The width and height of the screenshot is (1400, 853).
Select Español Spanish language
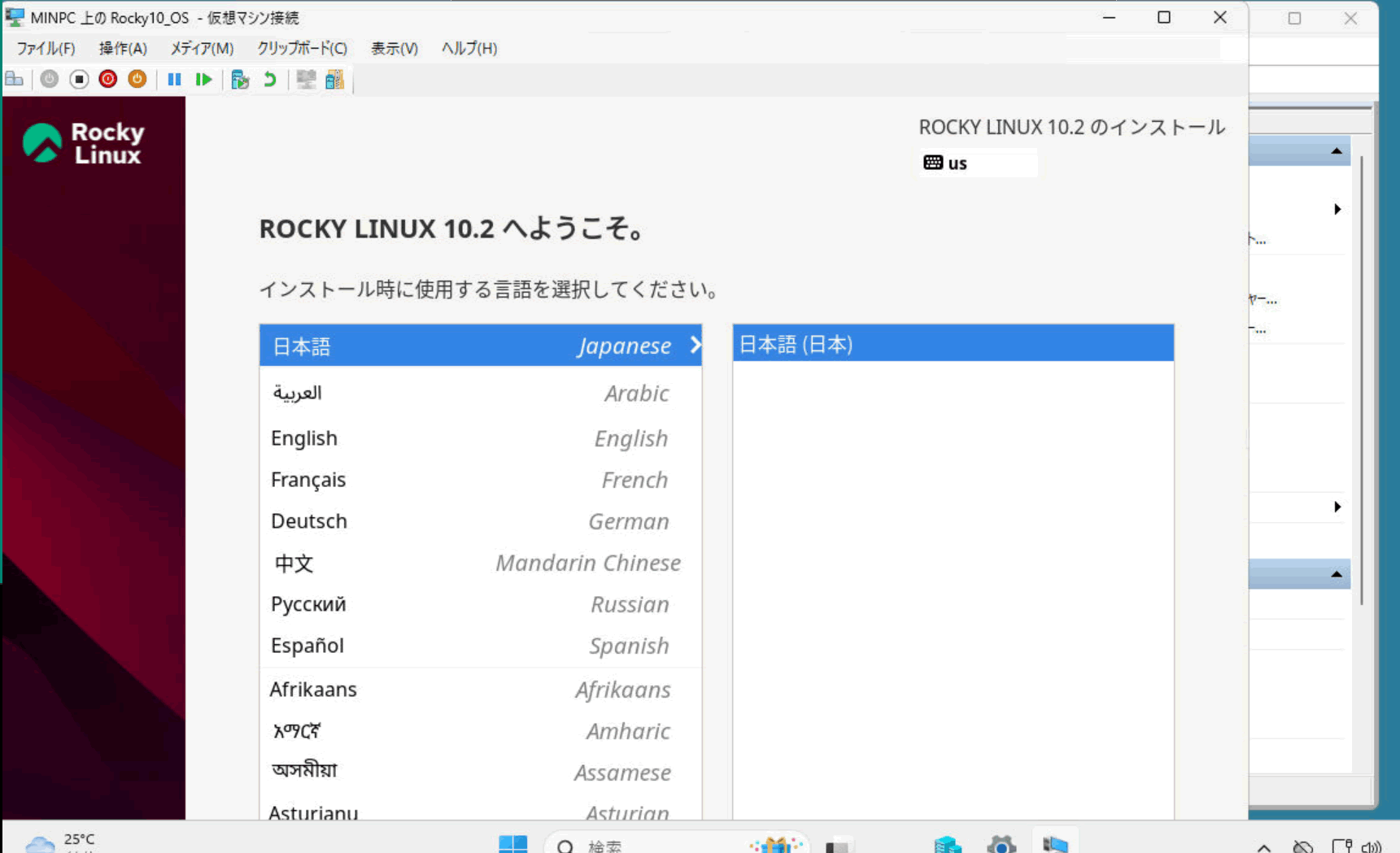pyautogui.click(x=480, y=646)
